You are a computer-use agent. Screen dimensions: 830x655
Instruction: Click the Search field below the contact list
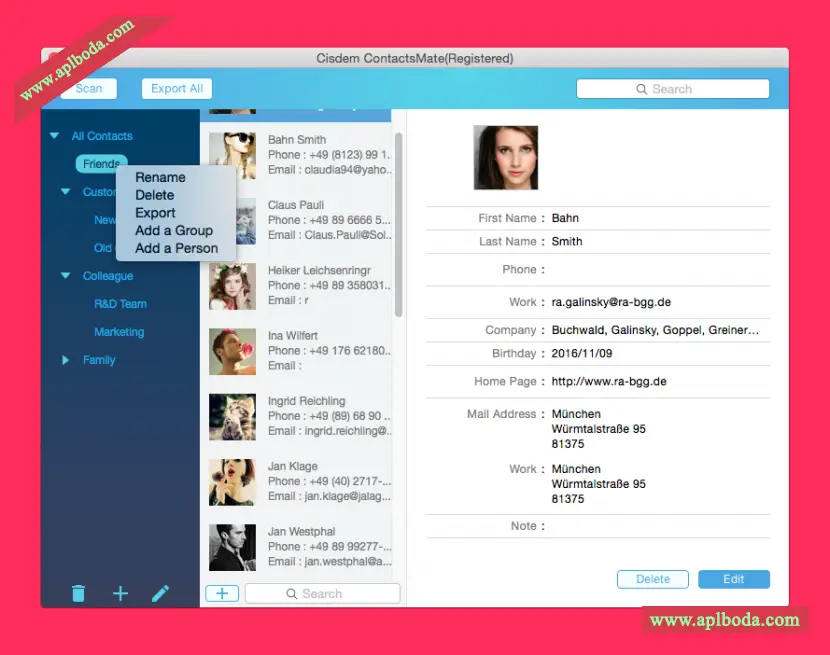pyautogui.click(x=322, y=594)
